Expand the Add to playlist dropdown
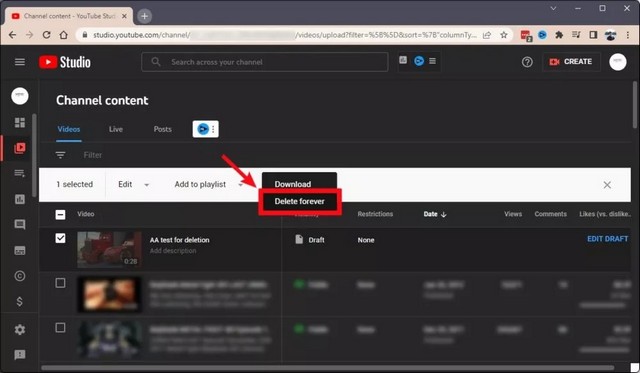The width and height of the screenshot is (640, 373). coord(209,184)
